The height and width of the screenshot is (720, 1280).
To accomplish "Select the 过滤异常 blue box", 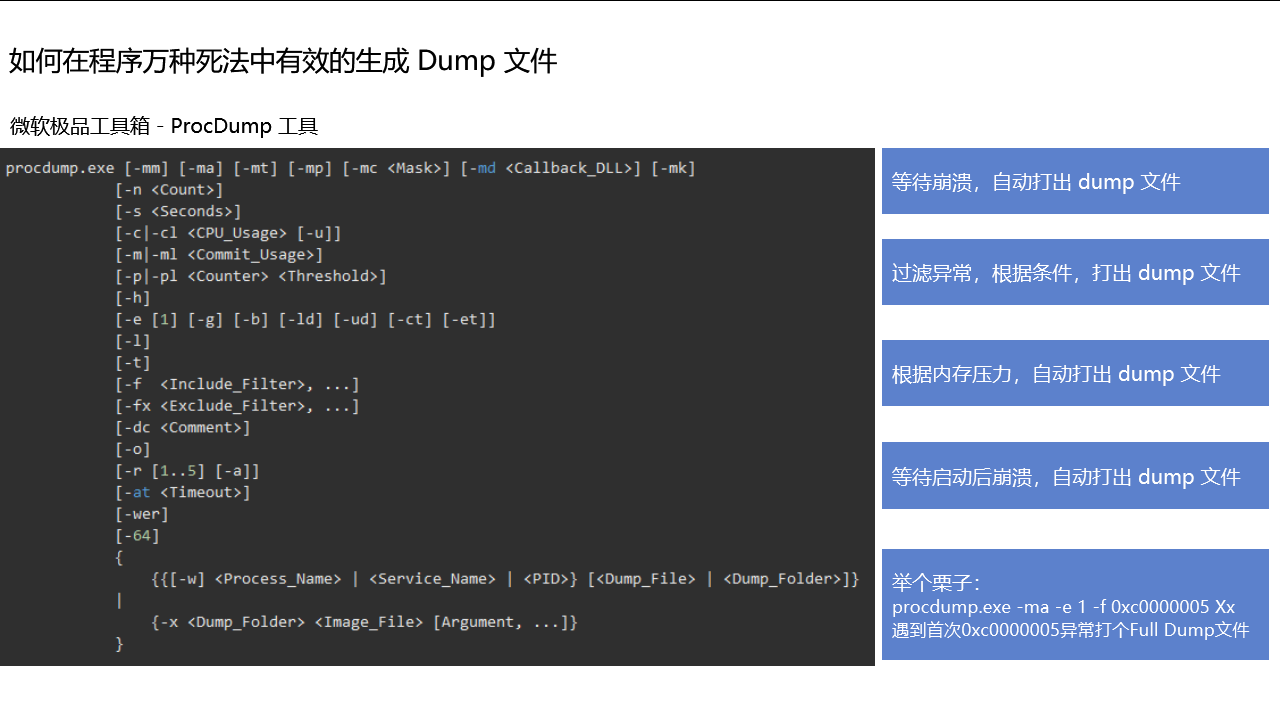I will 1074,272.
